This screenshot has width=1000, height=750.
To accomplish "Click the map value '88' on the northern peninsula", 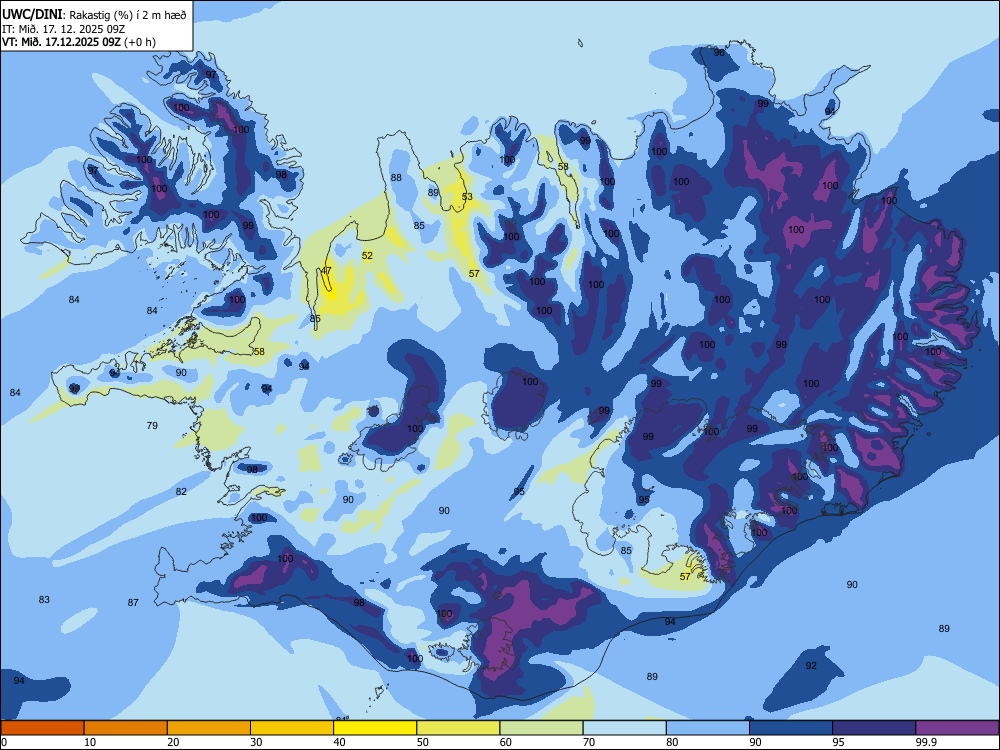I will (396, 177).
